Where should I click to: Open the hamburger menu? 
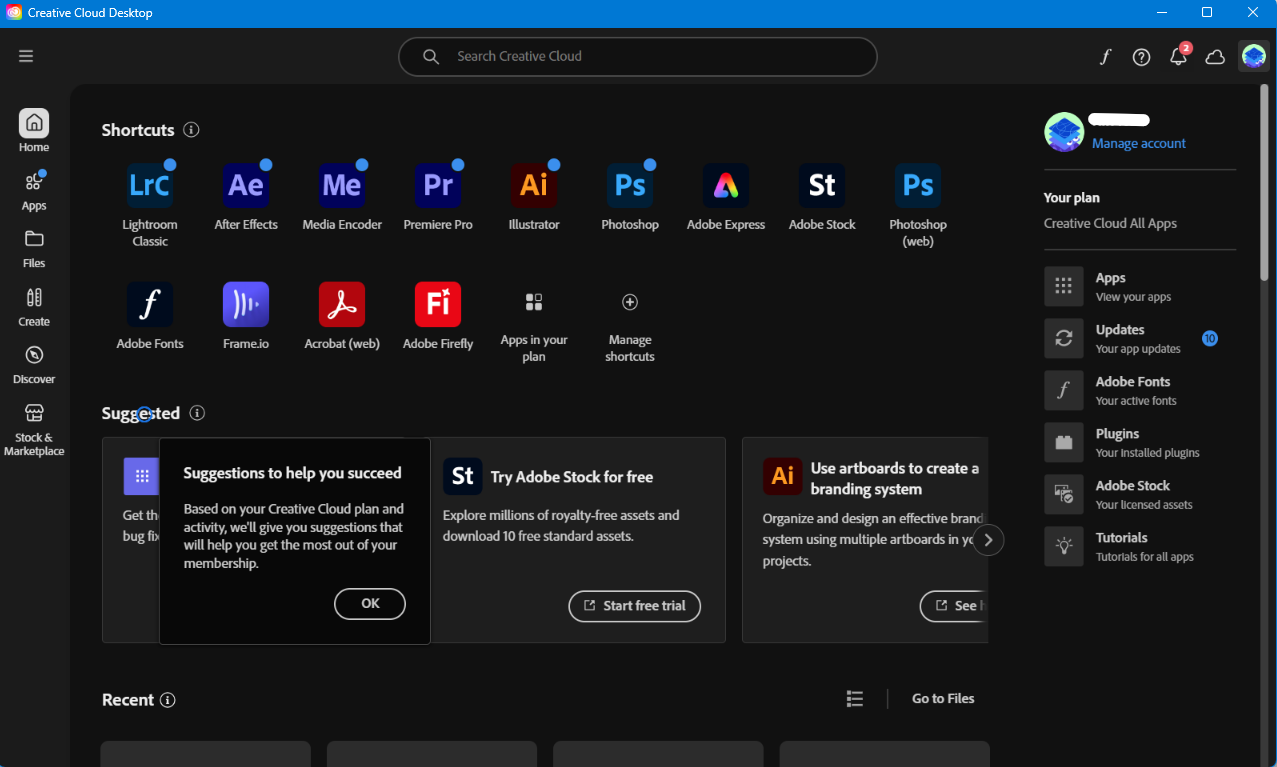26,56
